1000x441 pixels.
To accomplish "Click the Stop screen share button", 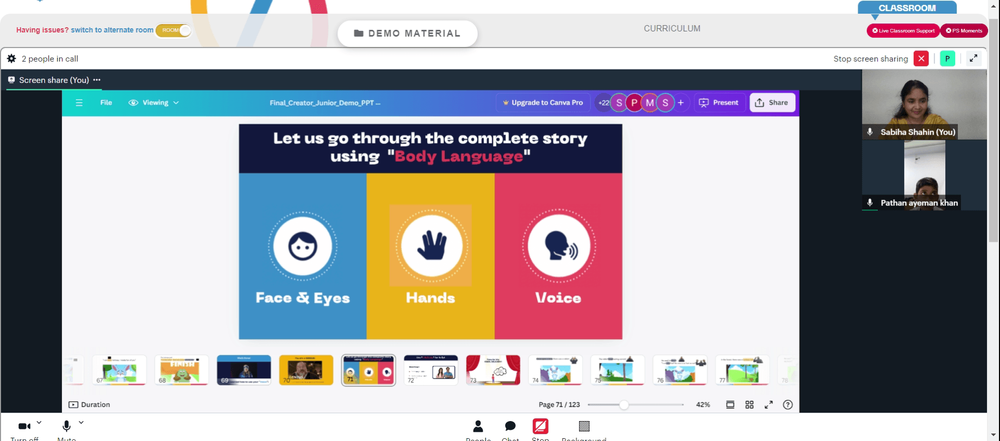I will [x=540, y=426].
